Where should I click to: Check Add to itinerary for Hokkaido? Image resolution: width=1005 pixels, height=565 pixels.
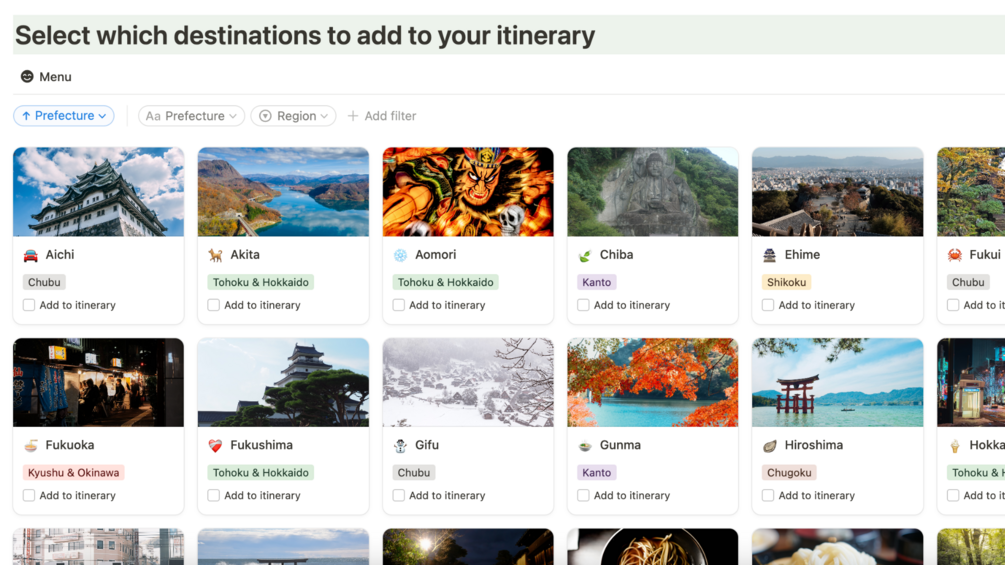tap(953, 495)
